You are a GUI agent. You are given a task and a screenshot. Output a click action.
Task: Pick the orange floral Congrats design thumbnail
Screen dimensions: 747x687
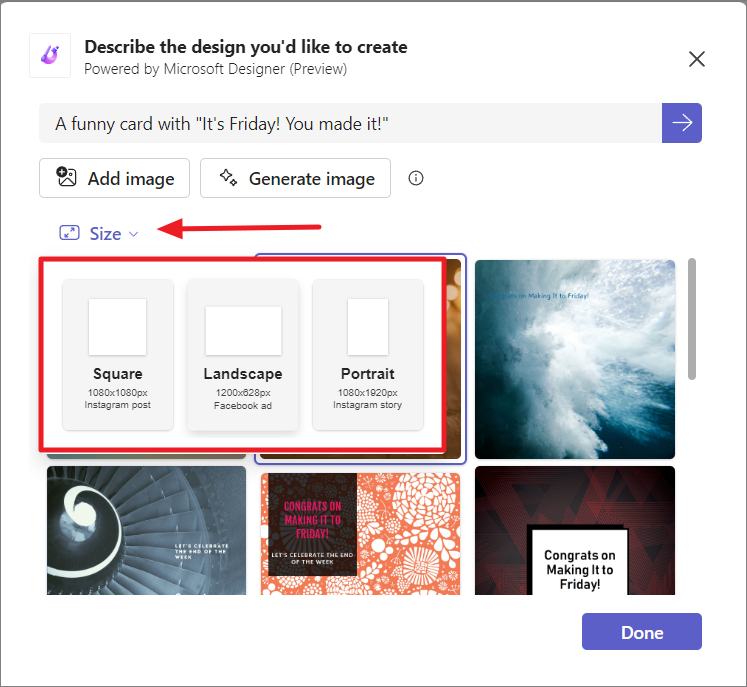pyautogui.click(x=361, y=534)
